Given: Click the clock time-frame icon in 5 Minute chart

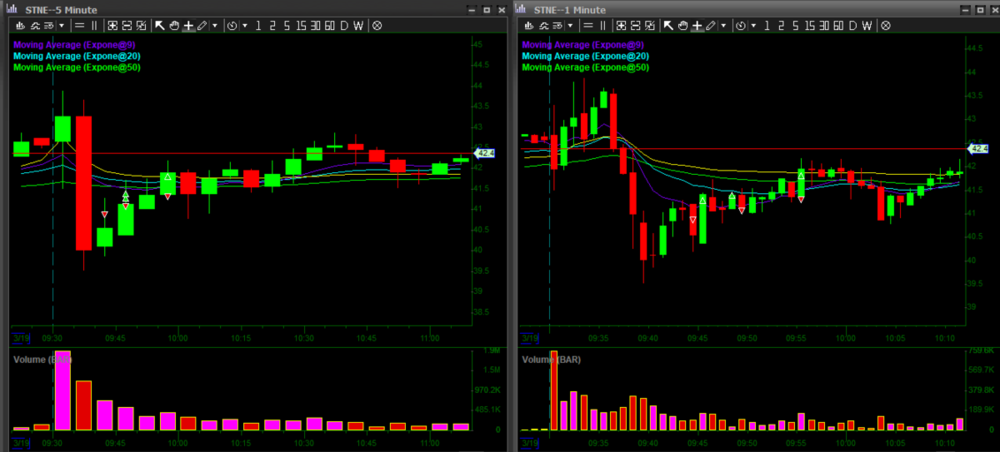Looking at the screenshot, I should 232,25.
